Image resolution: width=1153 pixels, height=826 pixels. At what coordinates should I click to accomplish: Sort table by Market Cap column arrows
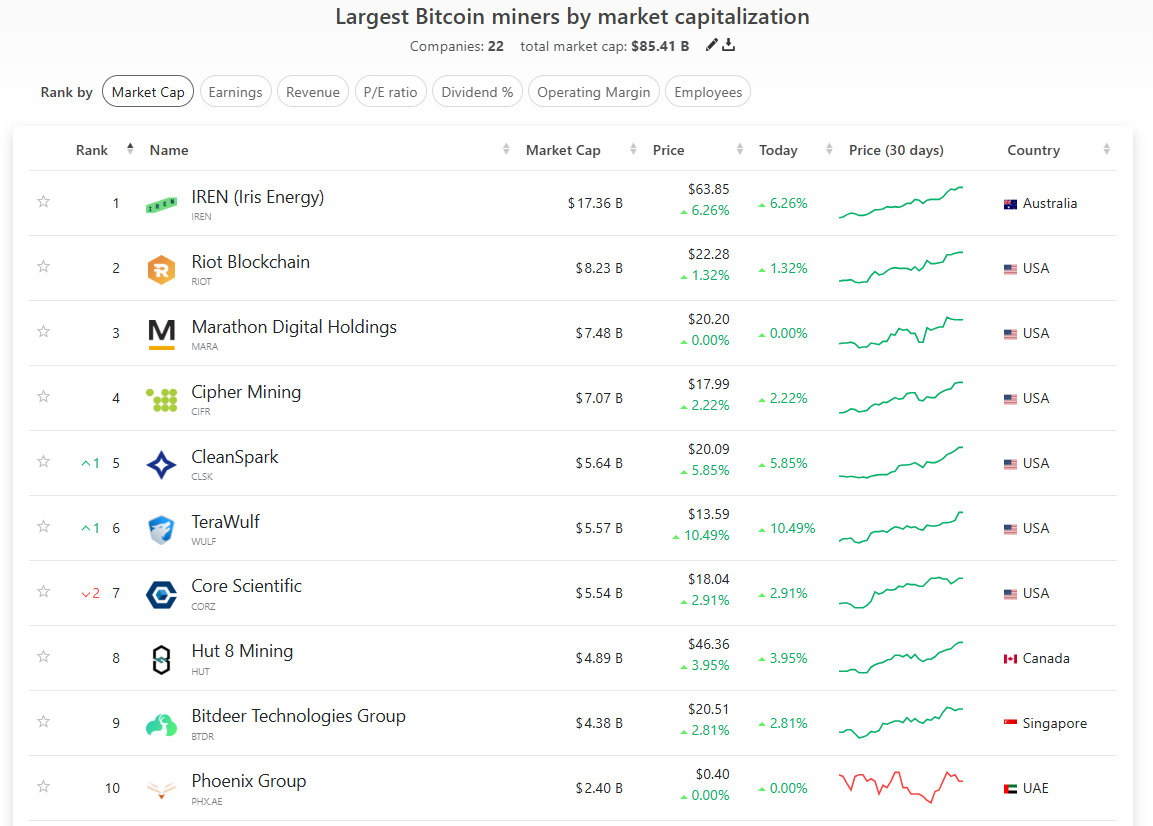coord(633,150)
